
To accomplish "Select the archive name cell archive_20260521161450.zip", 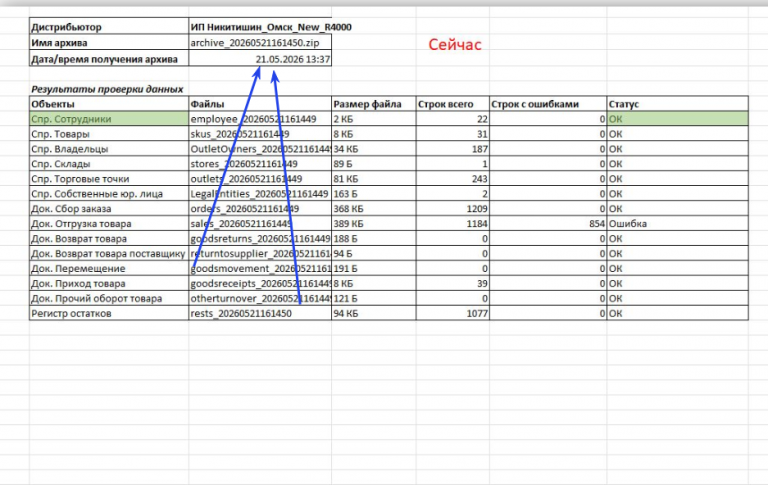I will (x=260, y=43).
